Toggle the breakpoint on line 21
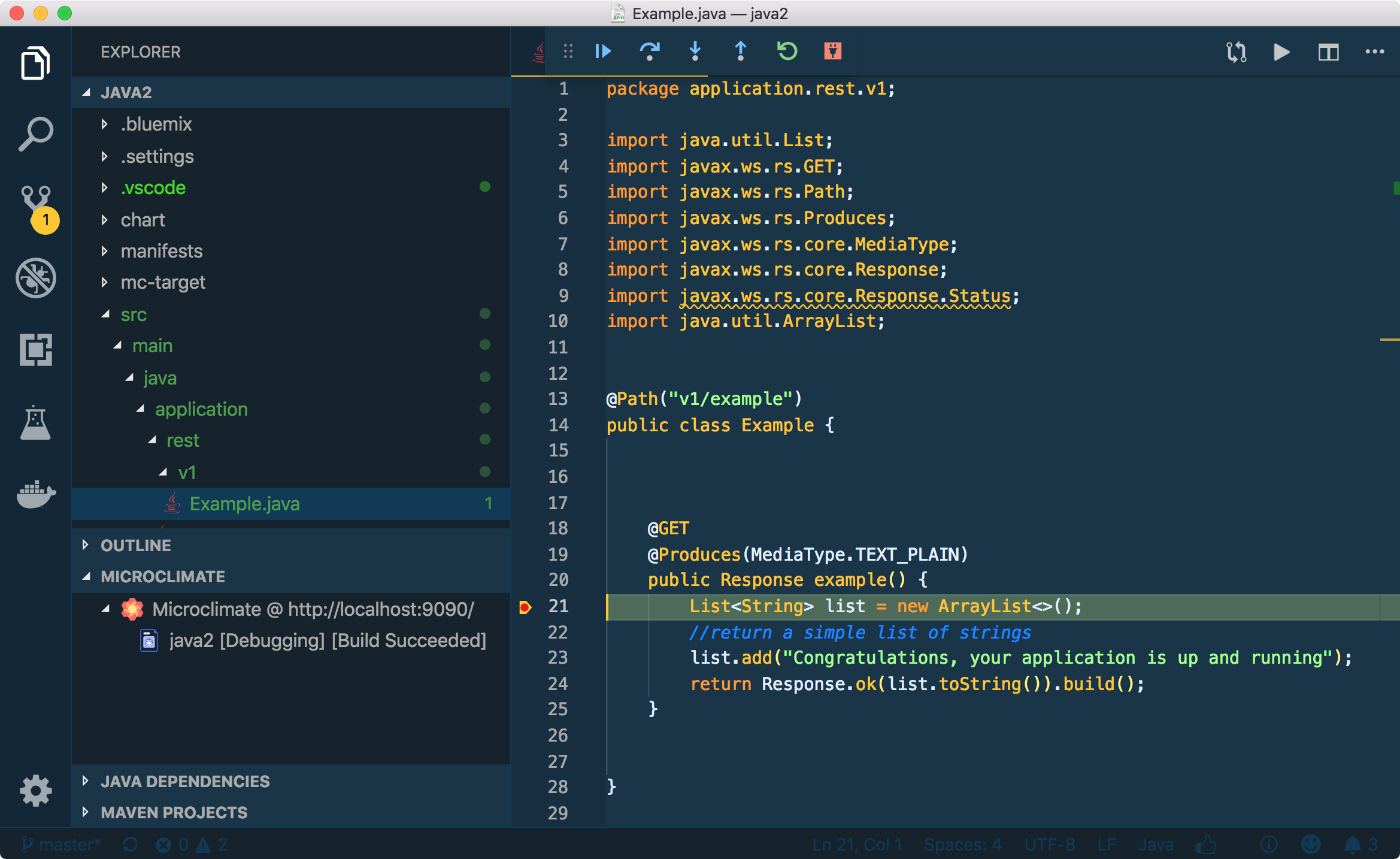1400x859 pixels. (x=525, y=607)
